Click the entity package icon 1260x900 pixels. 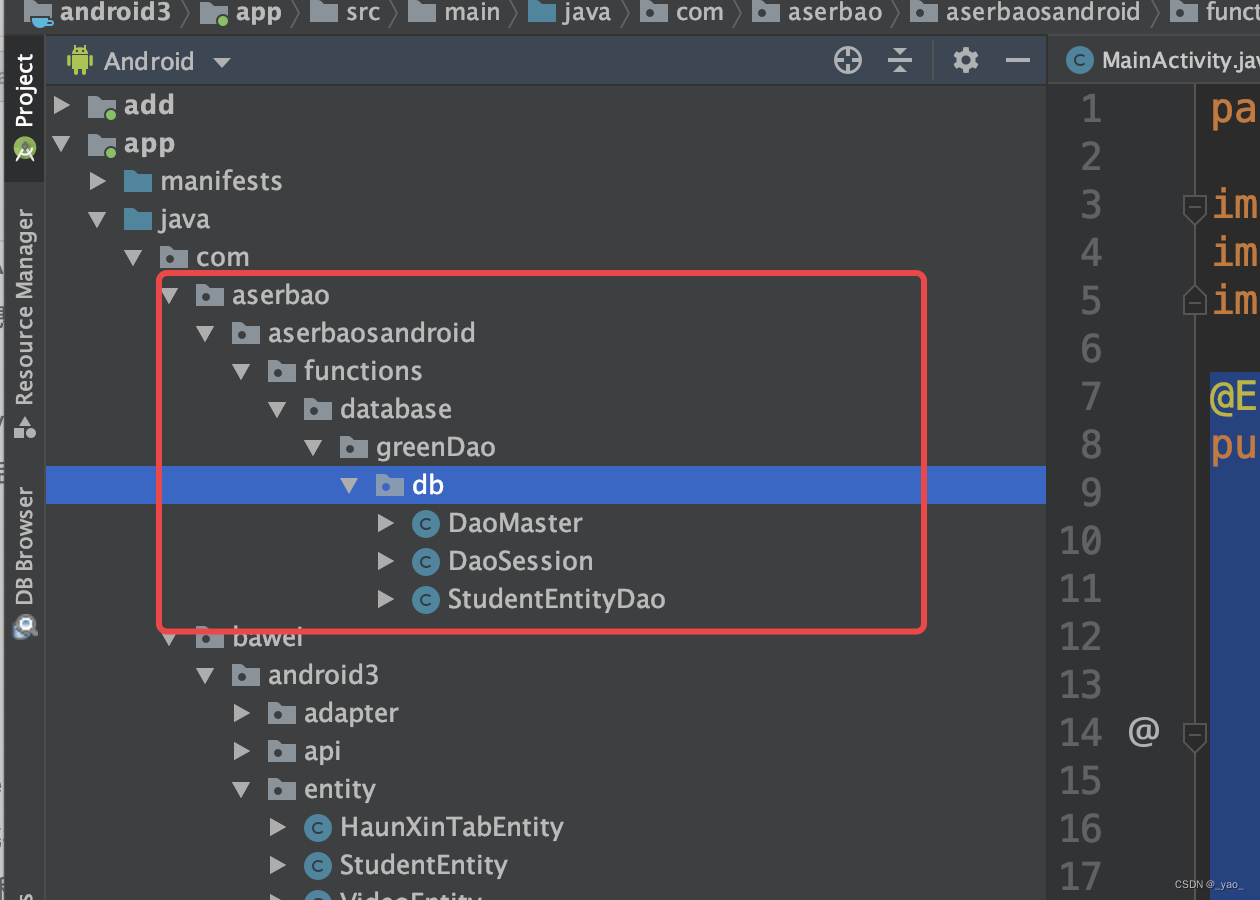click(x=281, y=789)
